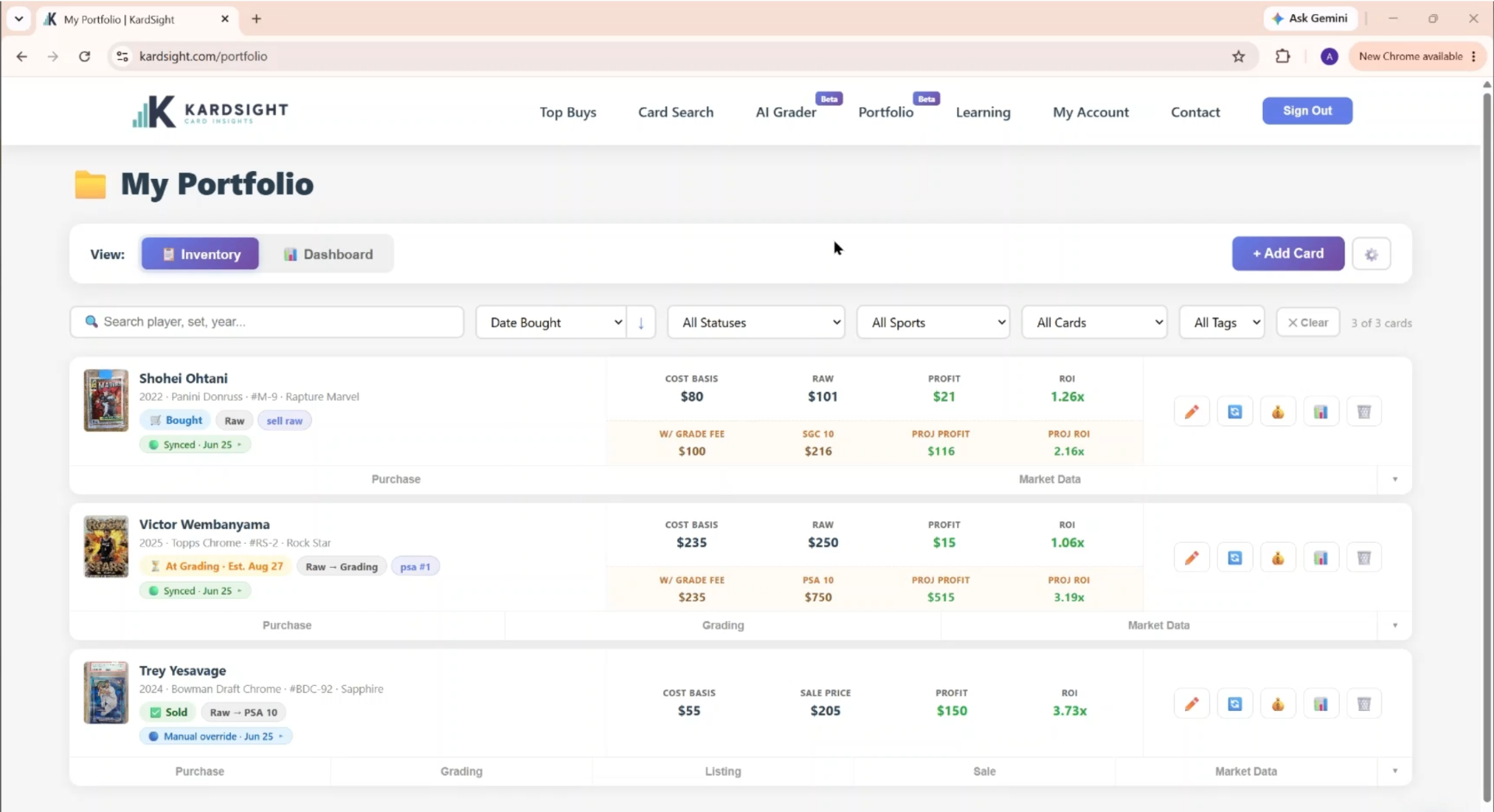Open Portfolio in navigation

(886, 112)
